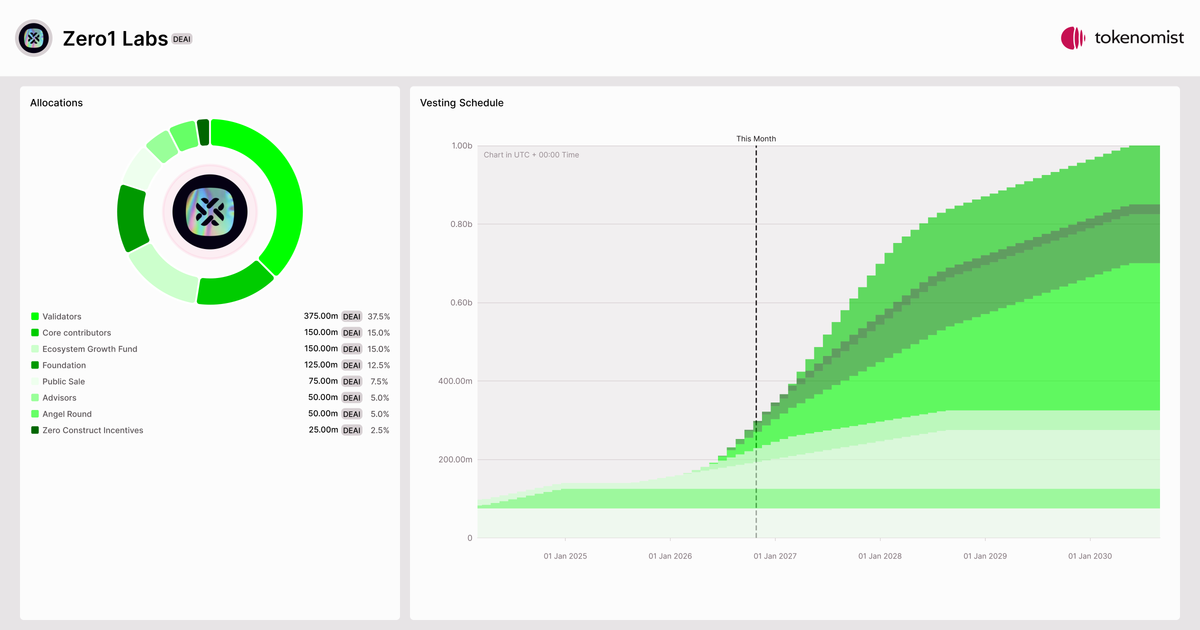Select the 01 Jan 2030 axis label
Screen dimensions: 1200x630
[x=1090, y=556]
